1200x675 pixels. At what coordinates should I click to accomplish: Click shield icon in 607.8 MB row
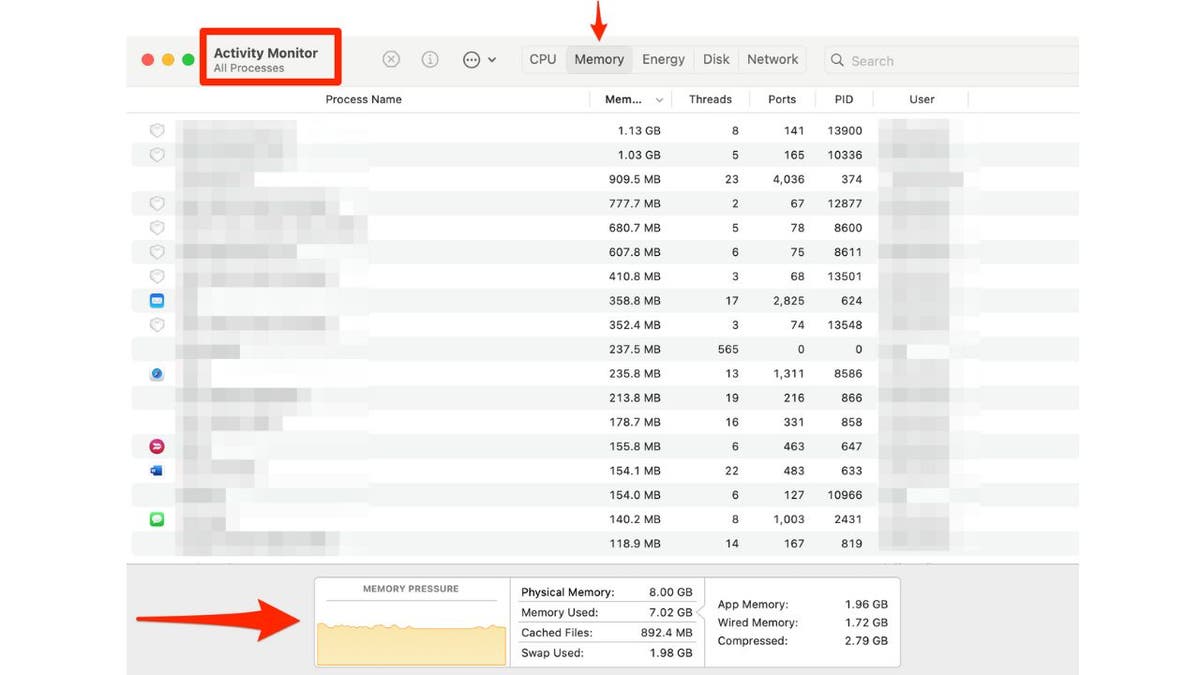(157, 252)
